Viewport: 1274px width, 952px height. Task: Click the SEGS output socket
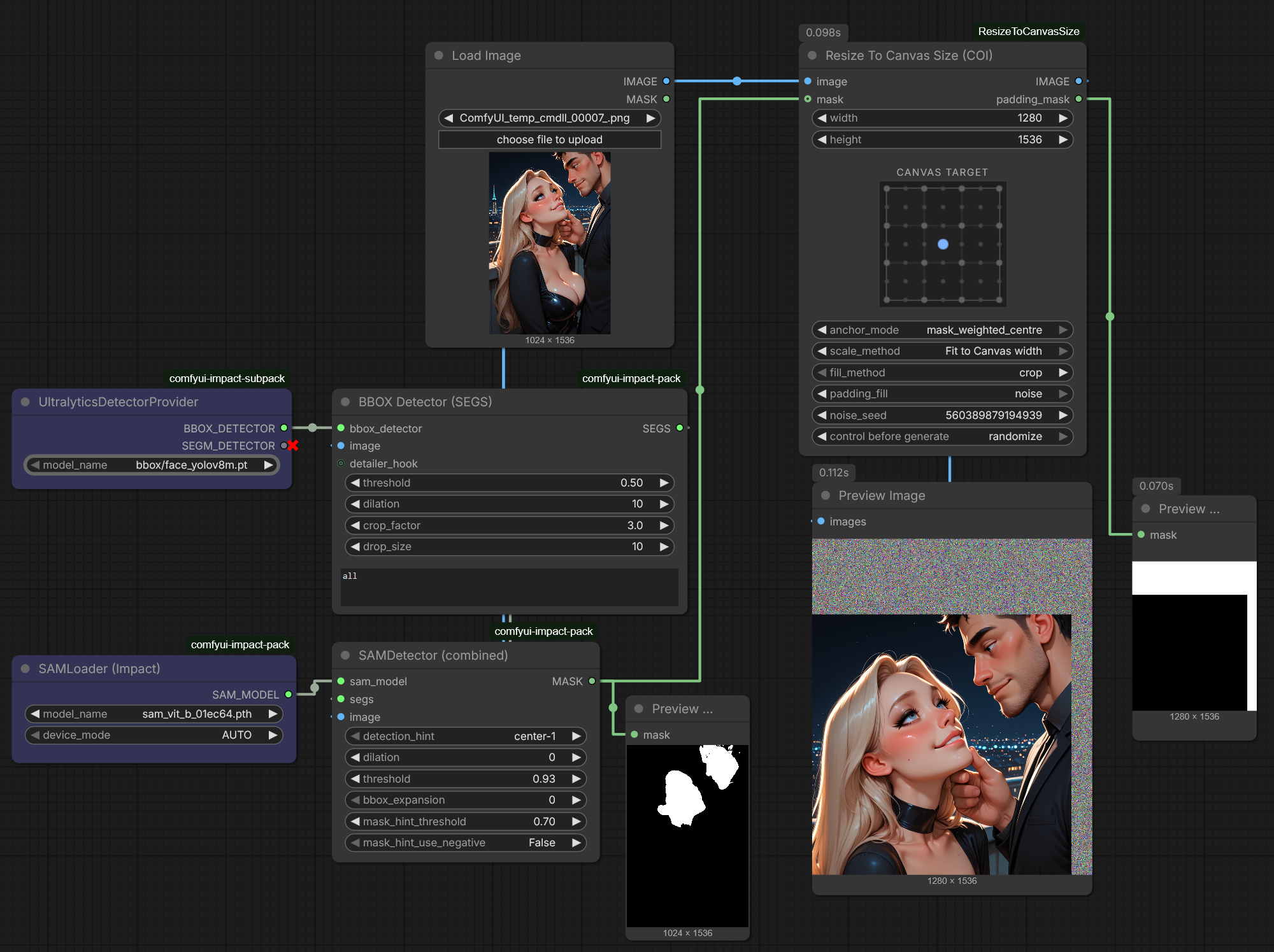click(x=680, y=428)
